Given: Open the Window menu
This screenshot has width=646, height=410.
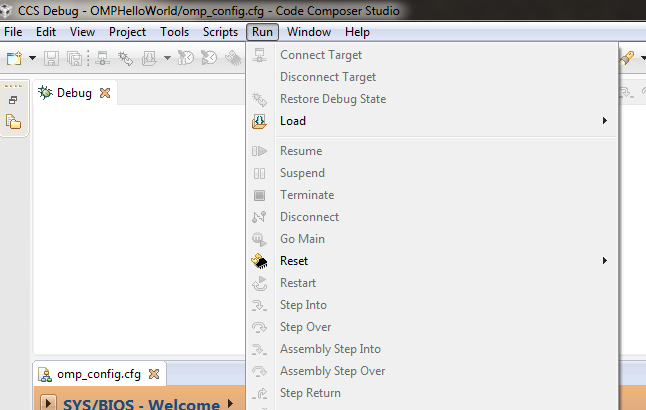Looking at the screenshot, I should point(309,32).
